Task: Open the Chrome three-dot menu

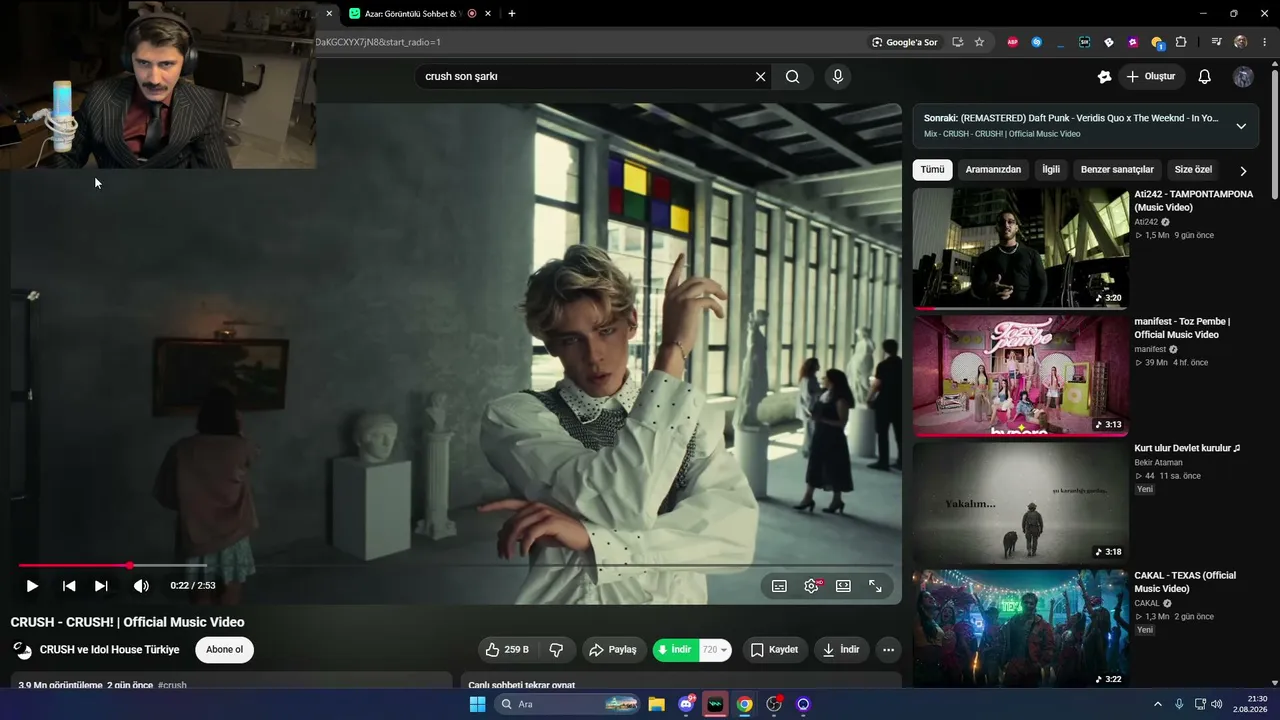Action: pos(1265,42)
